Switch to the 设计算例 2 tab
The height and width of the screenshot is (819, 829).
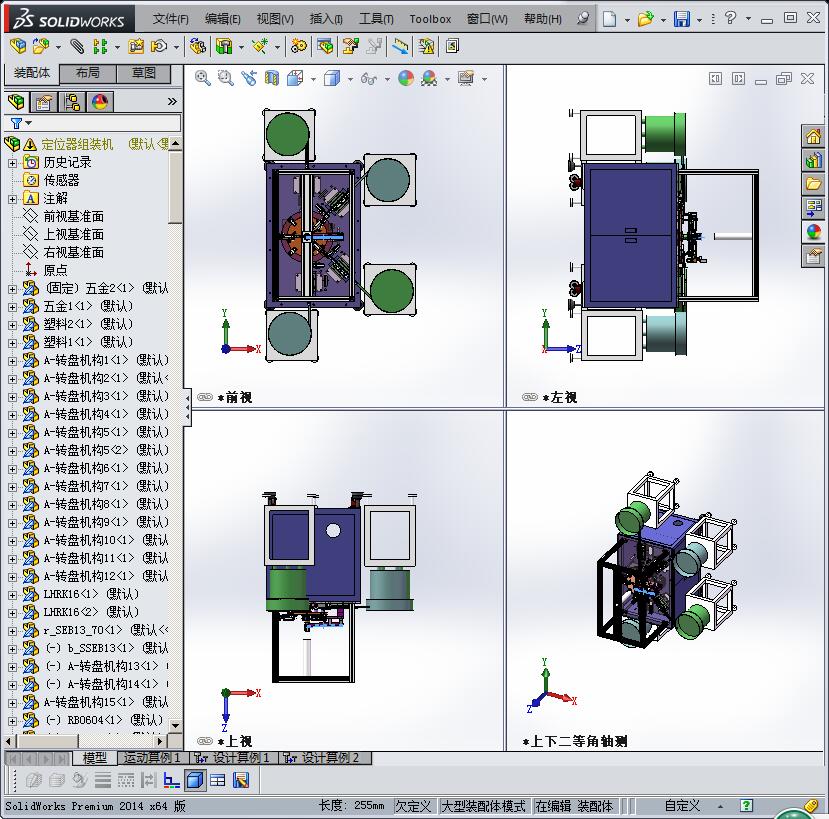(x=326, y=758)
